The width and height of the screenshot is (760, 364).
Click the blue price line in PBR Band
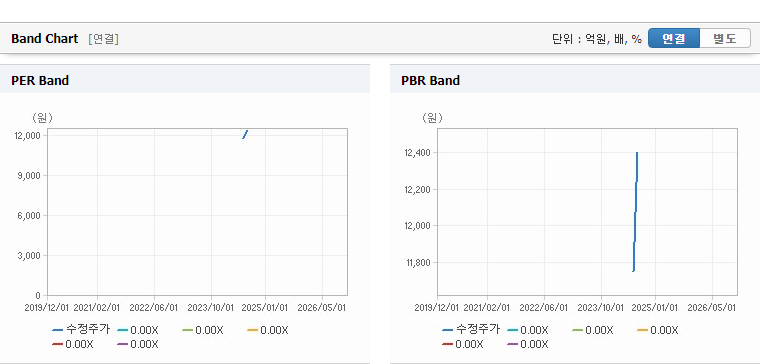tap(635, 212)
